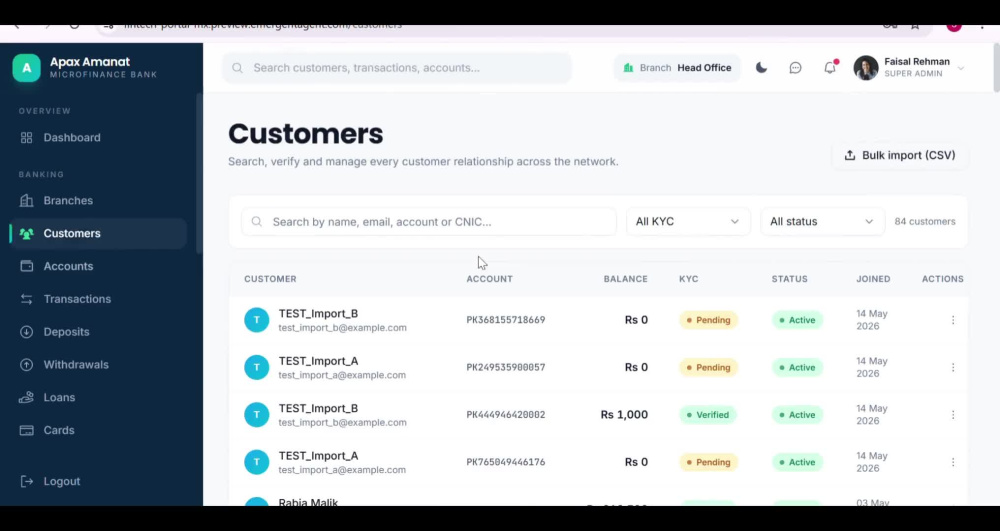The image size is (1000, 531).
Task: Click the KYC column header
Action: [689, 279]
